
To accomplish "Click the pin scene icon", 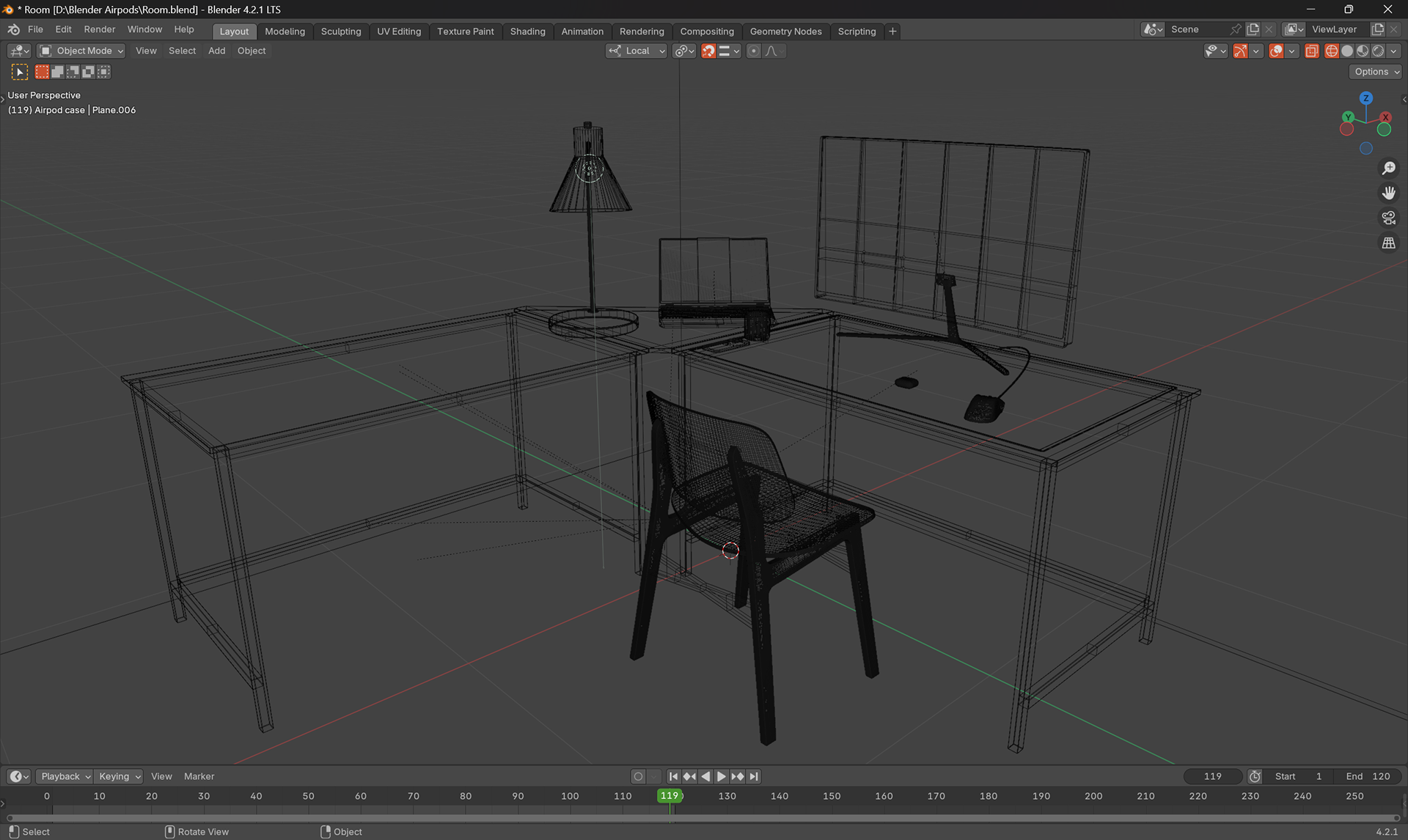I will [x=1236, y=29].
